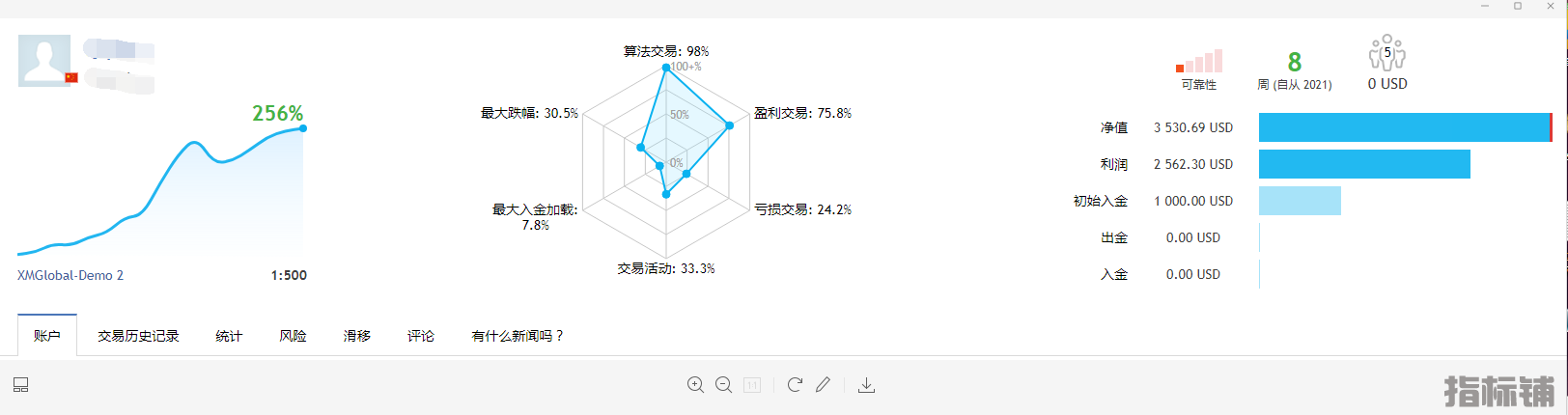Open the 交易历史记录 tab
1568x415 pixels.
(138, 336)
